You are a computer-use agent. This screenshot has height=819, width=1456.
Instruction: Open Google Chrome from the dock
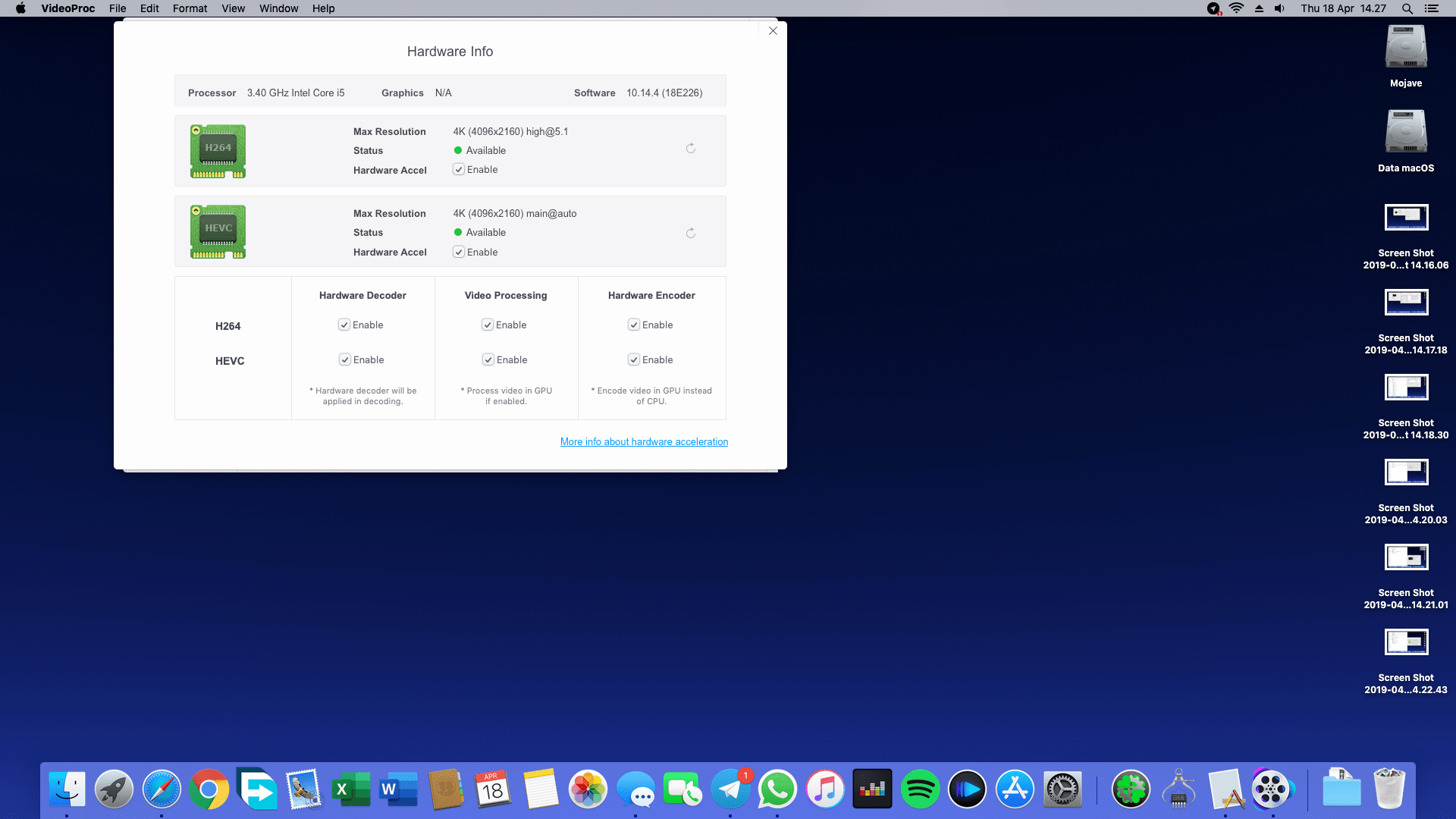(209, 789)
